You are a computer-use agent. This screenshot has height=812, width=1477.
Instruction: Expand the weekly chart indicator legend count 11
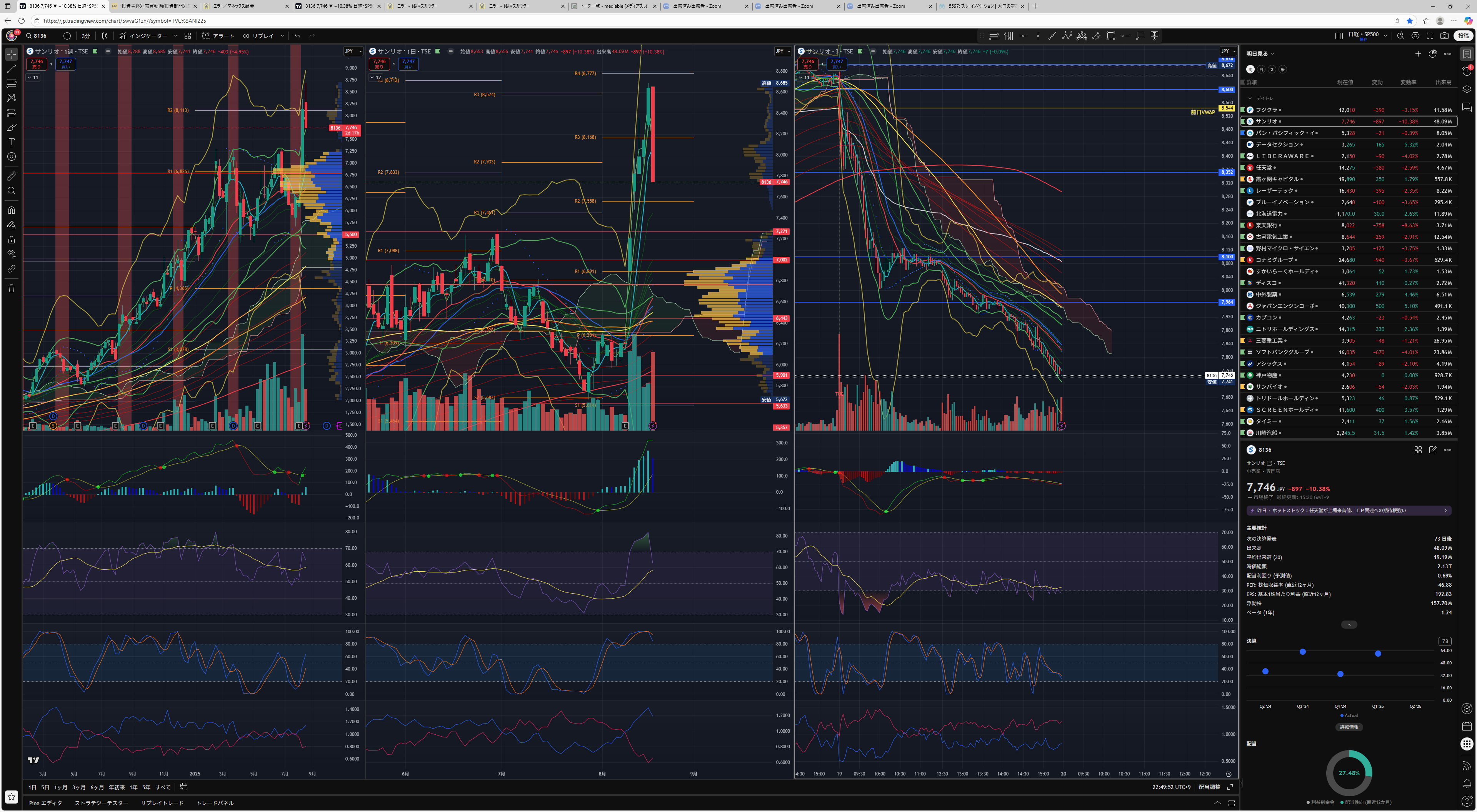pos(33,77)
